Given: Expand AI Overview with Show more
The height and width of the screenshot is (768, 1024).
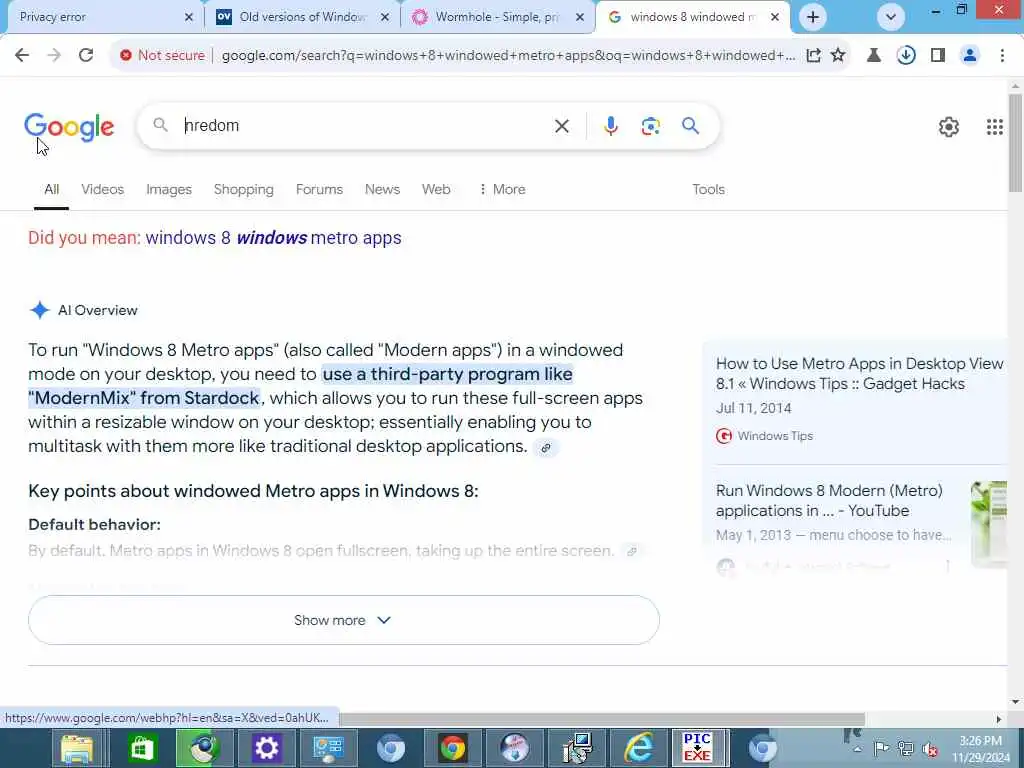Looking at the screenshot, I should [344, 620].
